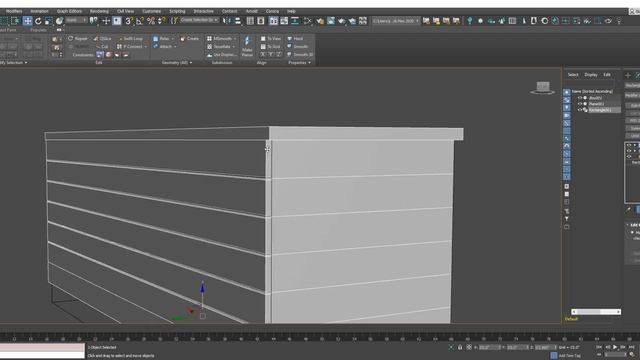The width and height of the screenshot is (640, 360).
Task: Click the Use Pivot Point Center icon
Action: point(94,21)
